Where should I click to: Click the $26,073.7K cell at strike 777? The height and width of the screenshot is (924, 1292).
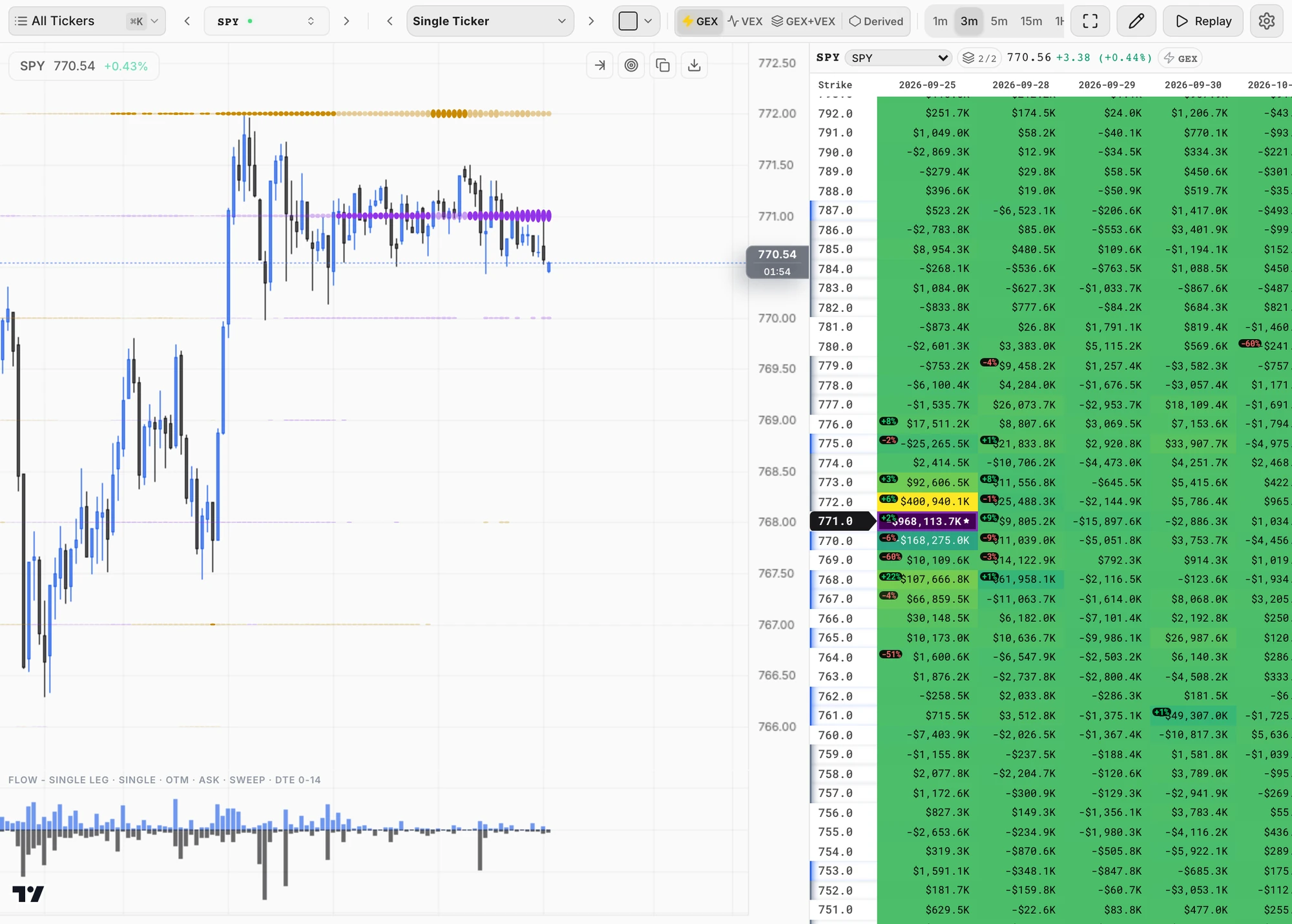point(1021,405)
